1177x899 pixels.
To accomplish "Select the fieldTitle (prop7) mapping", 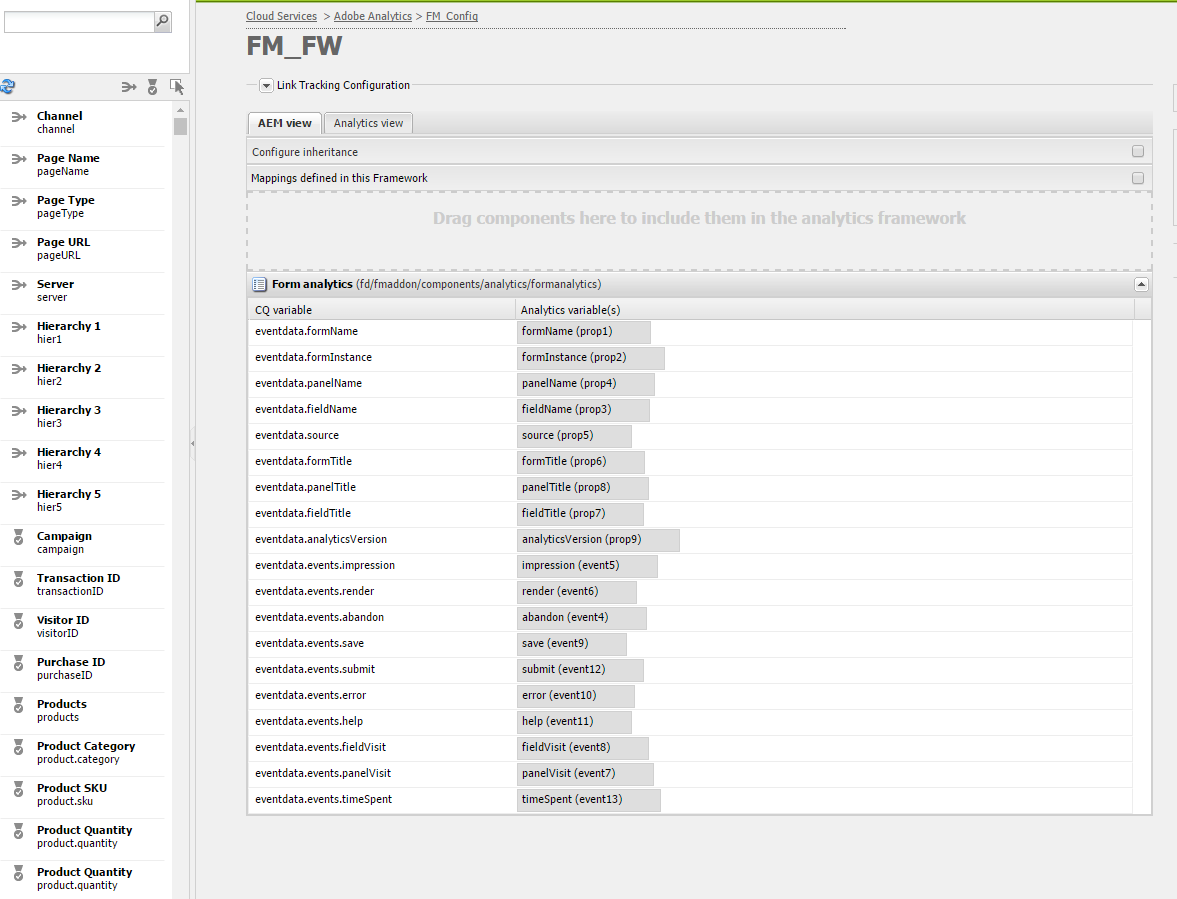I will pyautogui.click(x=580, y=514).
